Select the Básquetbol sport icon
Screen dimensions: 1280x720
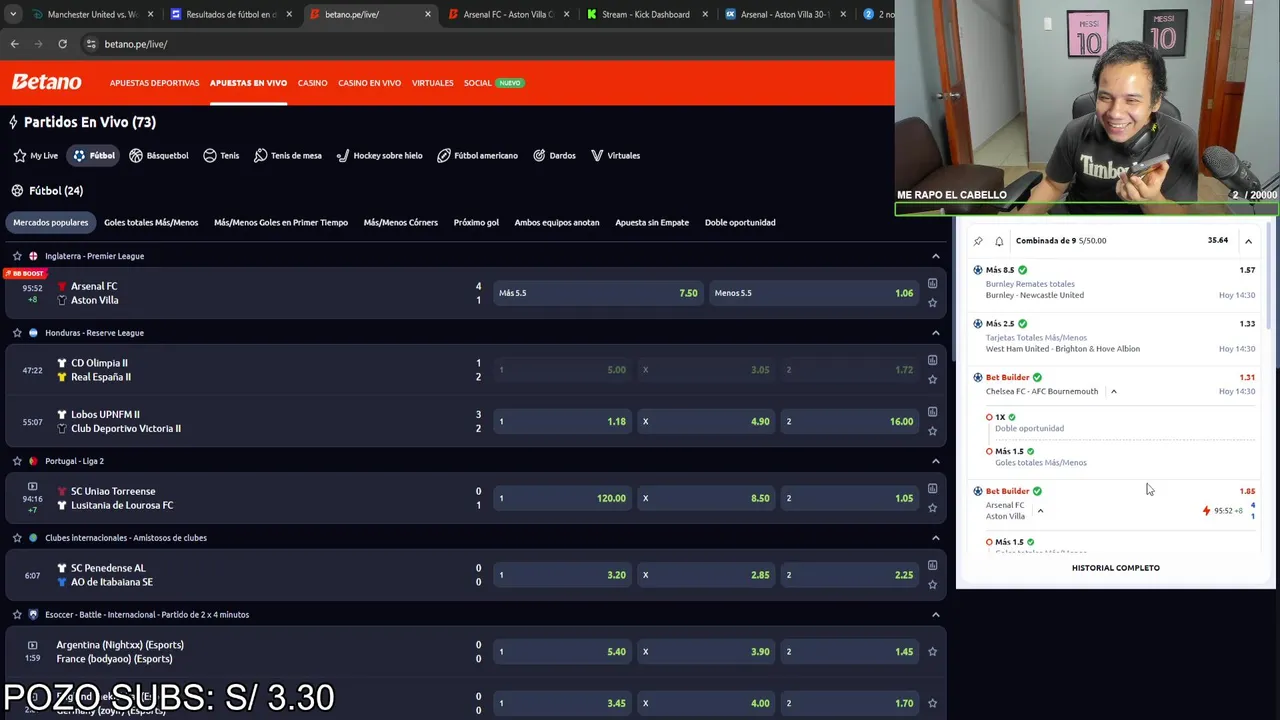click(x=136, y=156)
